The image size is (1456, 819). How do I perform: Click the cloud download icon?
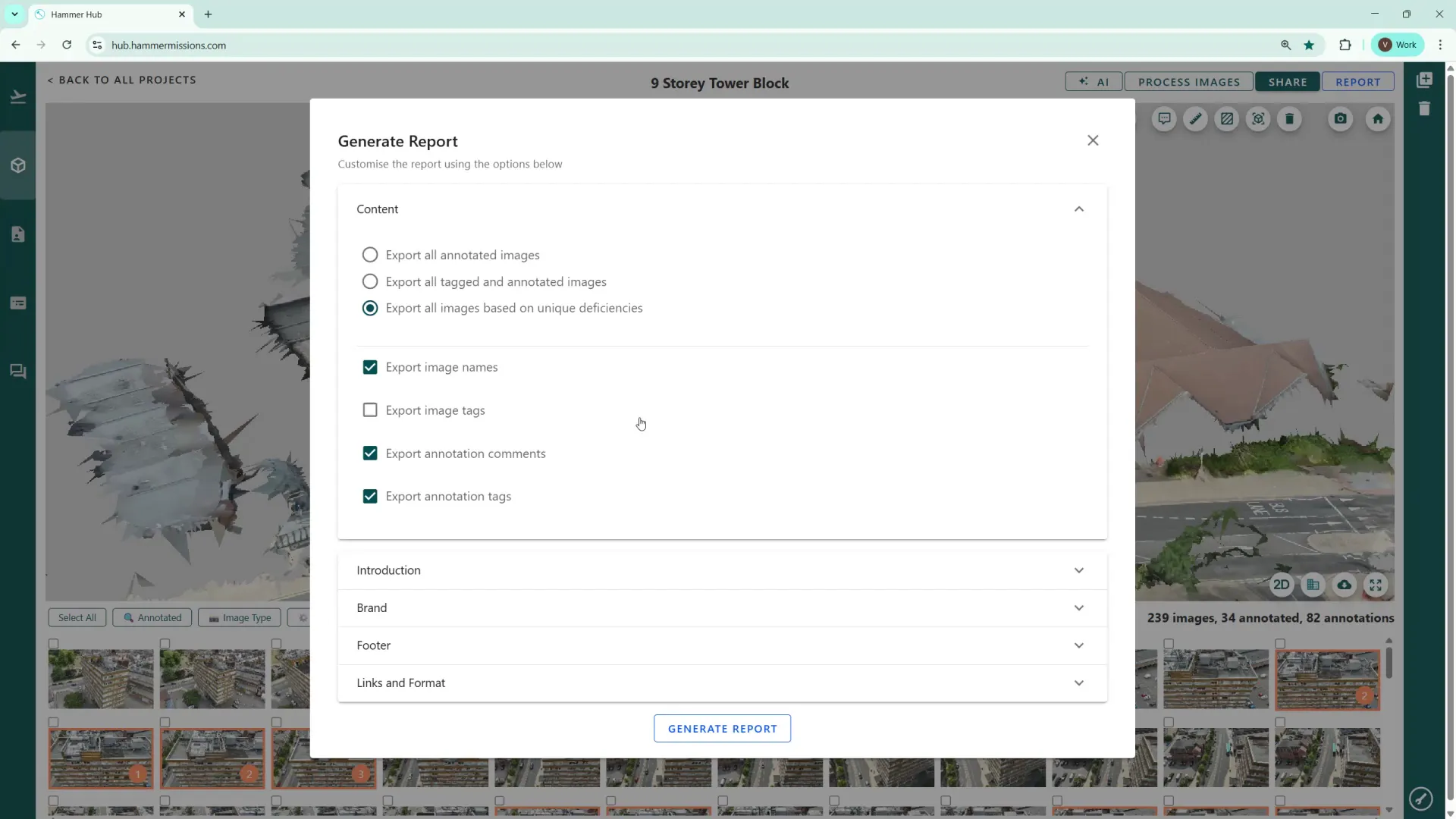1344,585
